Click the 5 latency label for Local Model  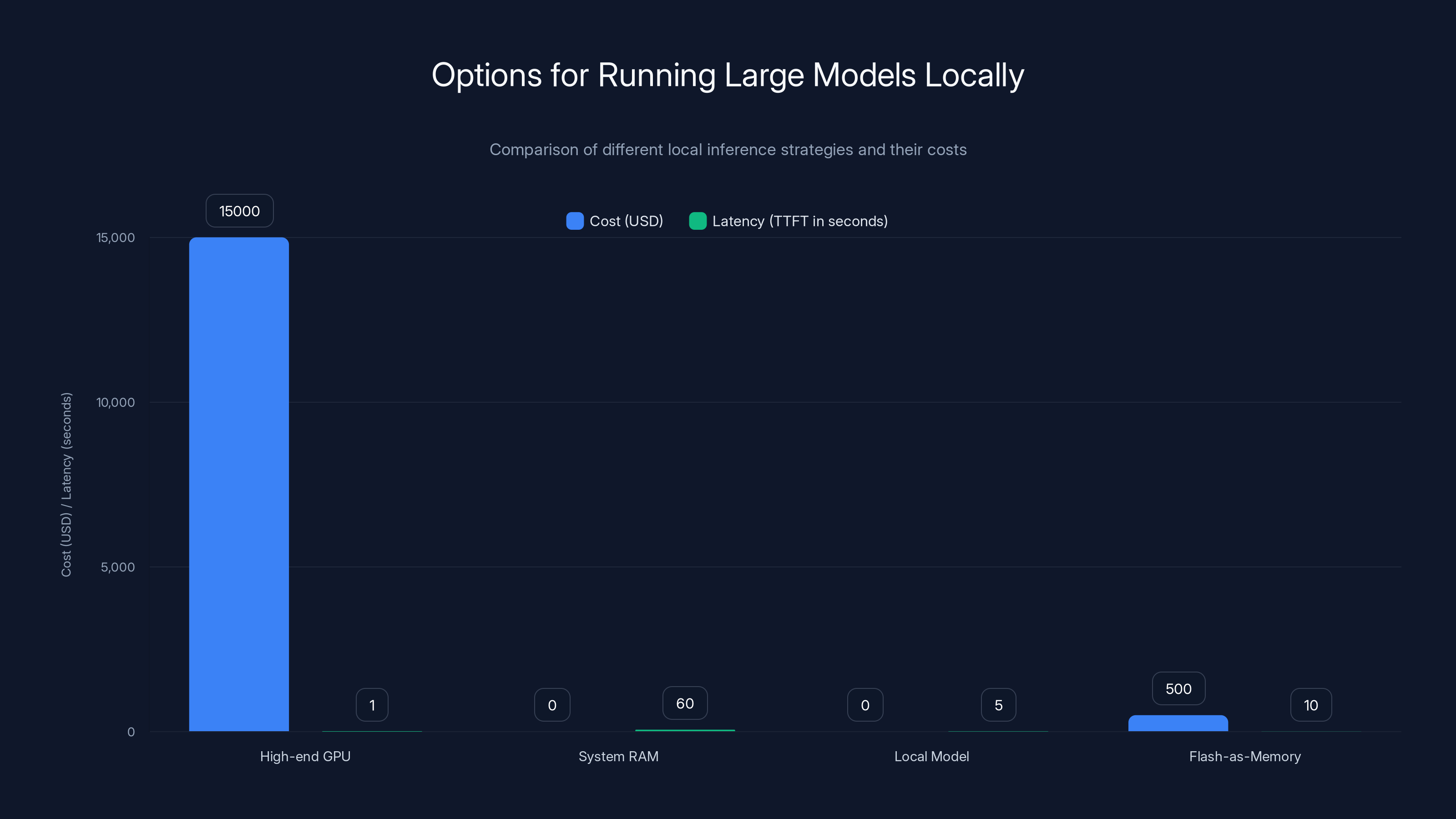pyautogui.click(x=998, y=704)
